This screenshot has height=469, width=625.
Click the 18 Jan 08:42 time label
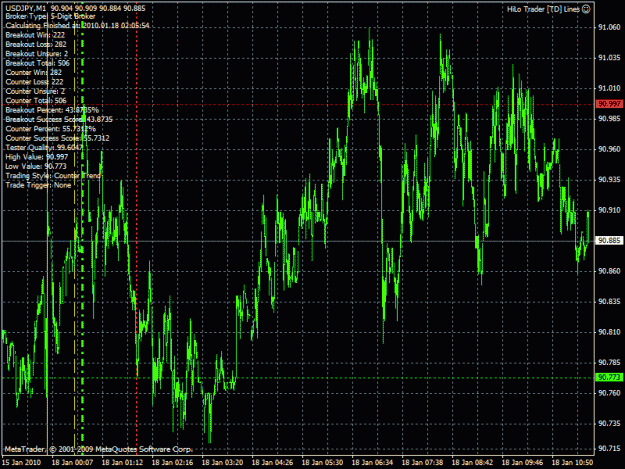click(472, 462)
